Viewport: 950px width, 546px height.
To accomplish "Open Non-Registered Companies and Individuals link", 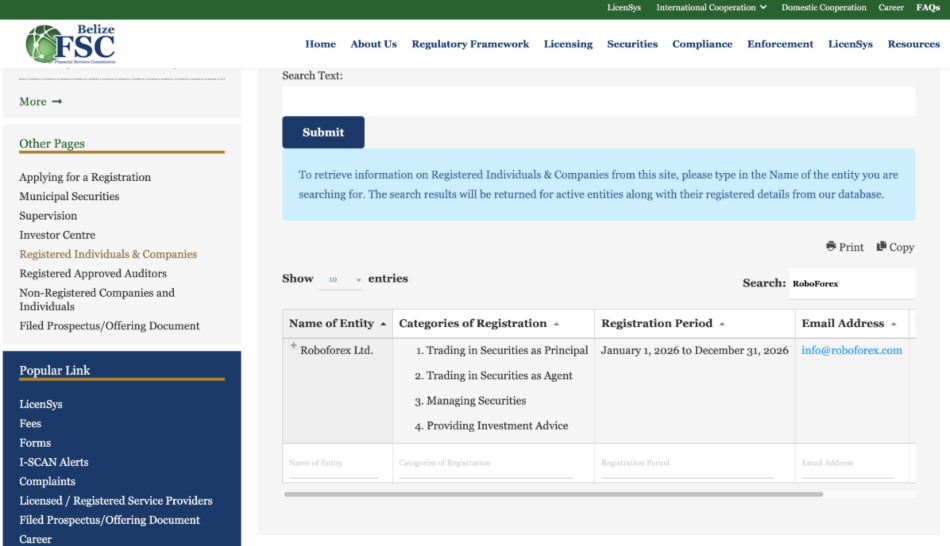I will coord(97,299).
